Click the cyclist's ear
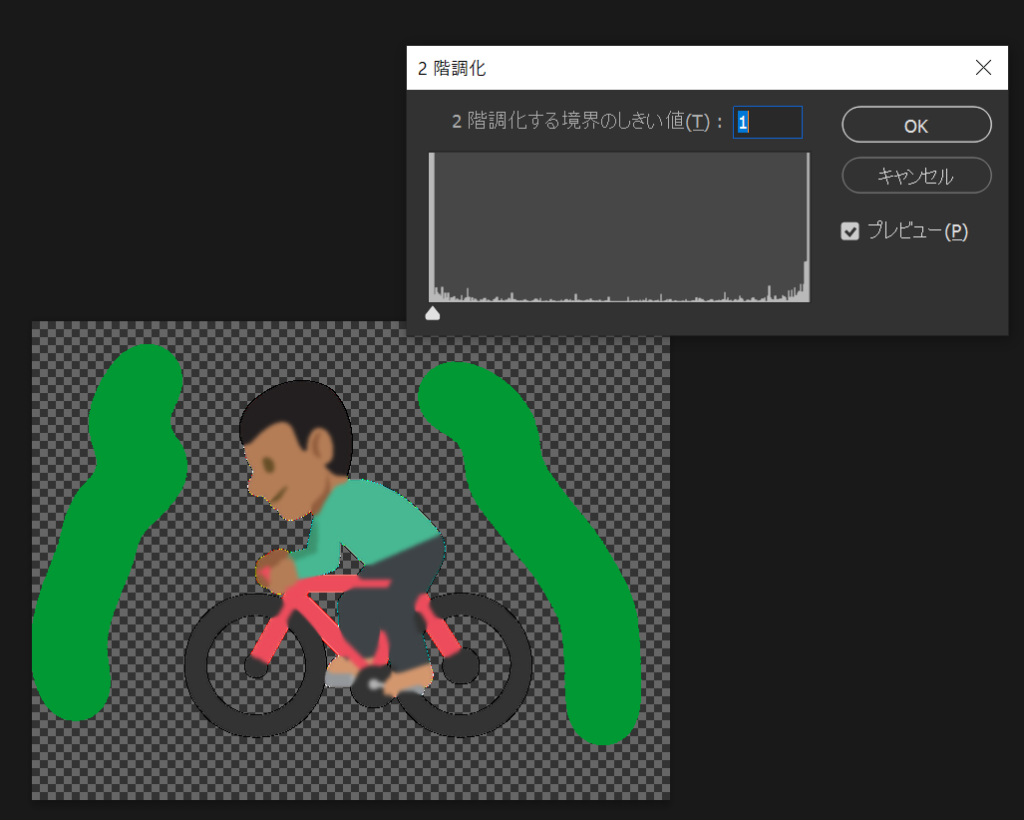This screenshot has height=820, width=1024. click(x=322, y=446)
